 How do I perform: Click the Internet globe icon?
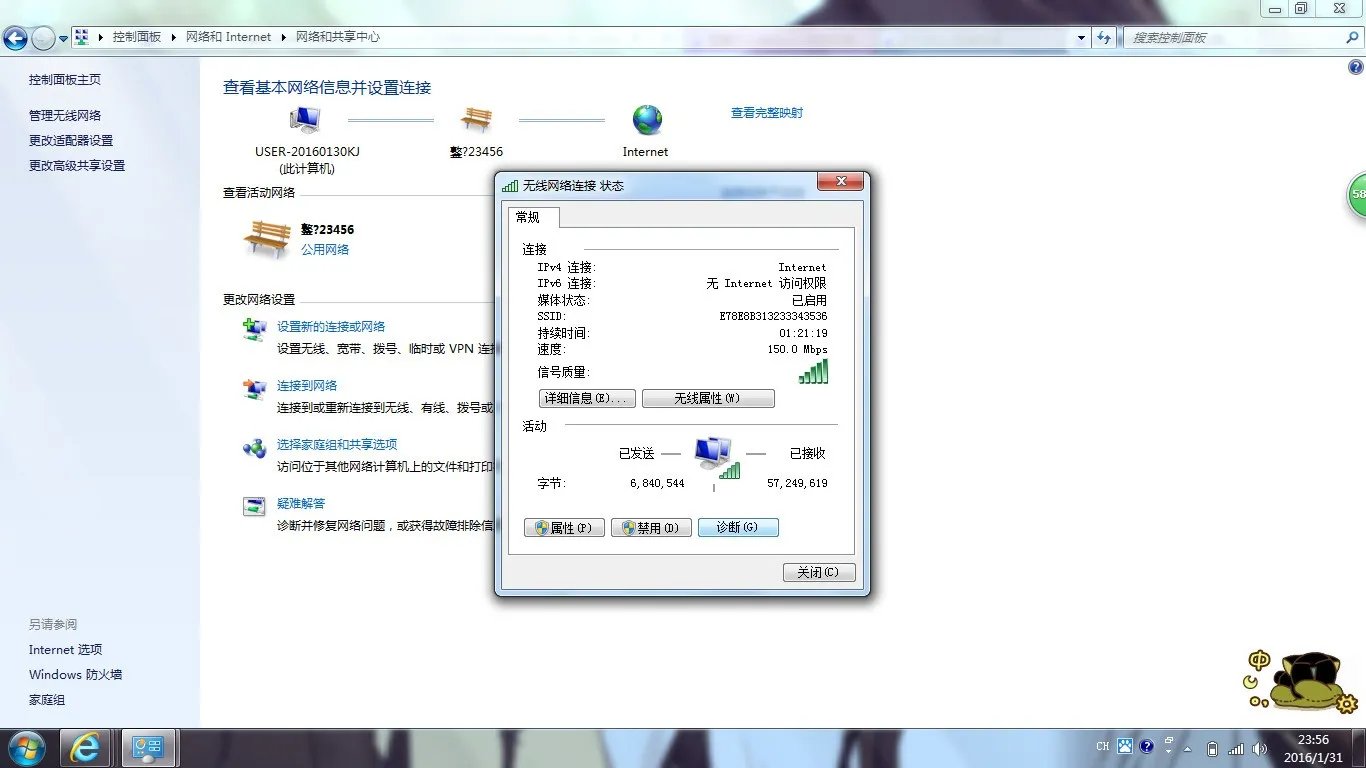point(647,120)
